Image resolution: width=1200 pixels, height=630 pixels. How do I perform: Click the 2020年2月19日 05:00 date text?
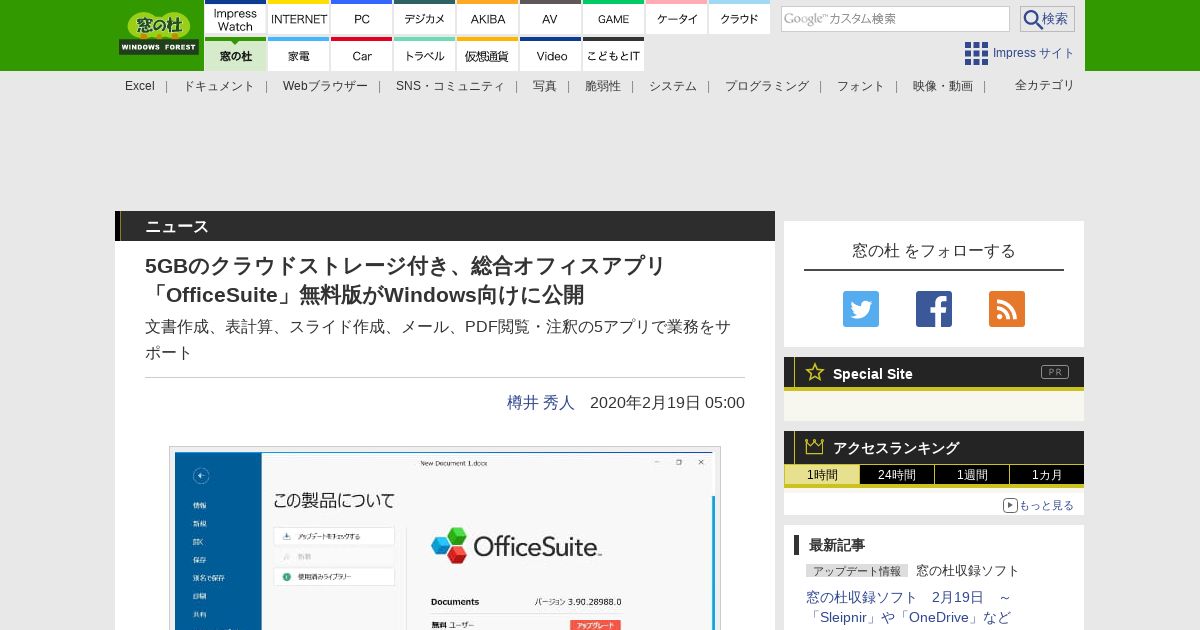[667, 402]
